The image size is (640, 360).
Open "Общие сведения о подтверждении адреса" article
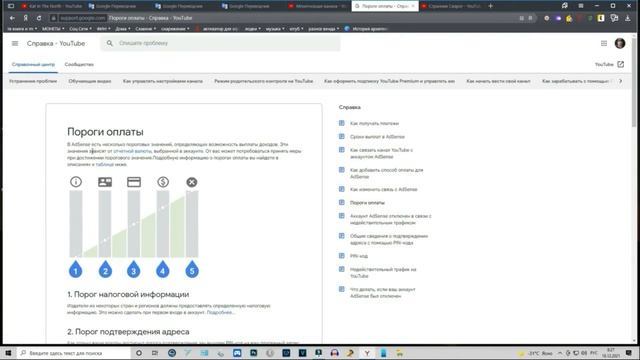389,239
